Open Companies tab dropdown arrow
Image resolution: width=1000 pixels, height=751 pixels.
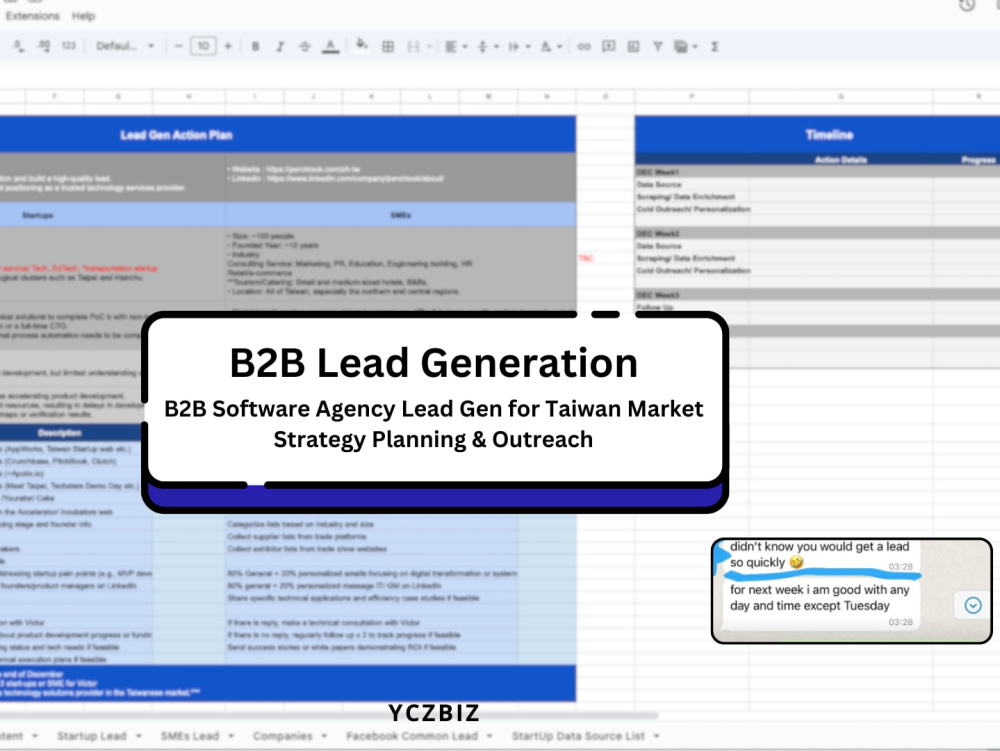324,736
